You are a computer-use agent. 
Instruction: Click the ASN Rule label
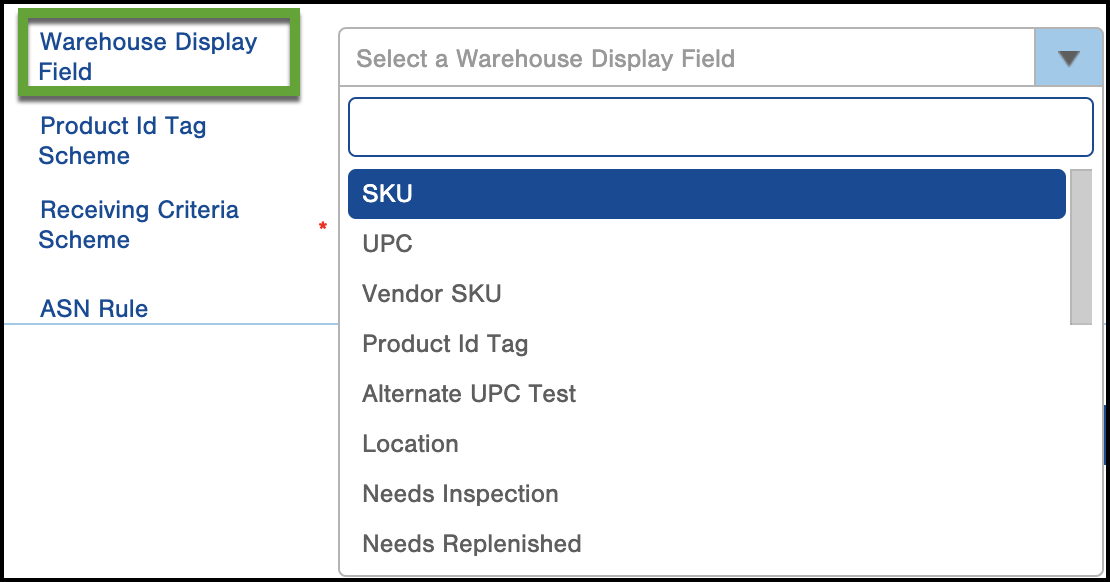click(x=93, y=309)
